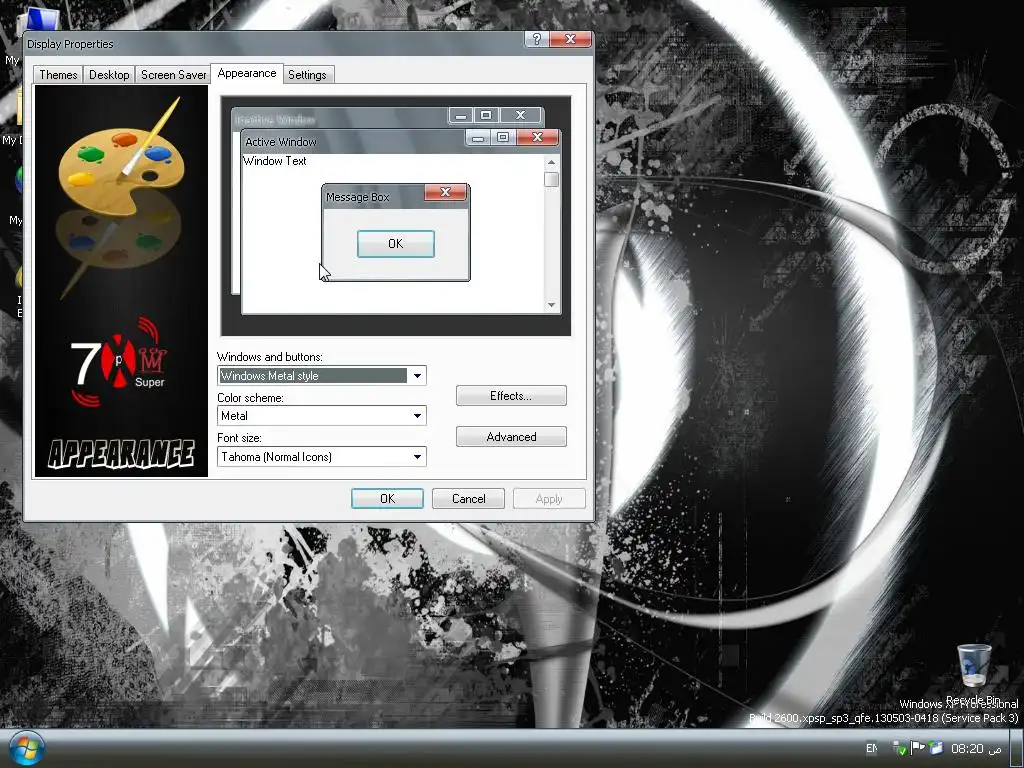Click the Message Box preview title

(357, 197)
